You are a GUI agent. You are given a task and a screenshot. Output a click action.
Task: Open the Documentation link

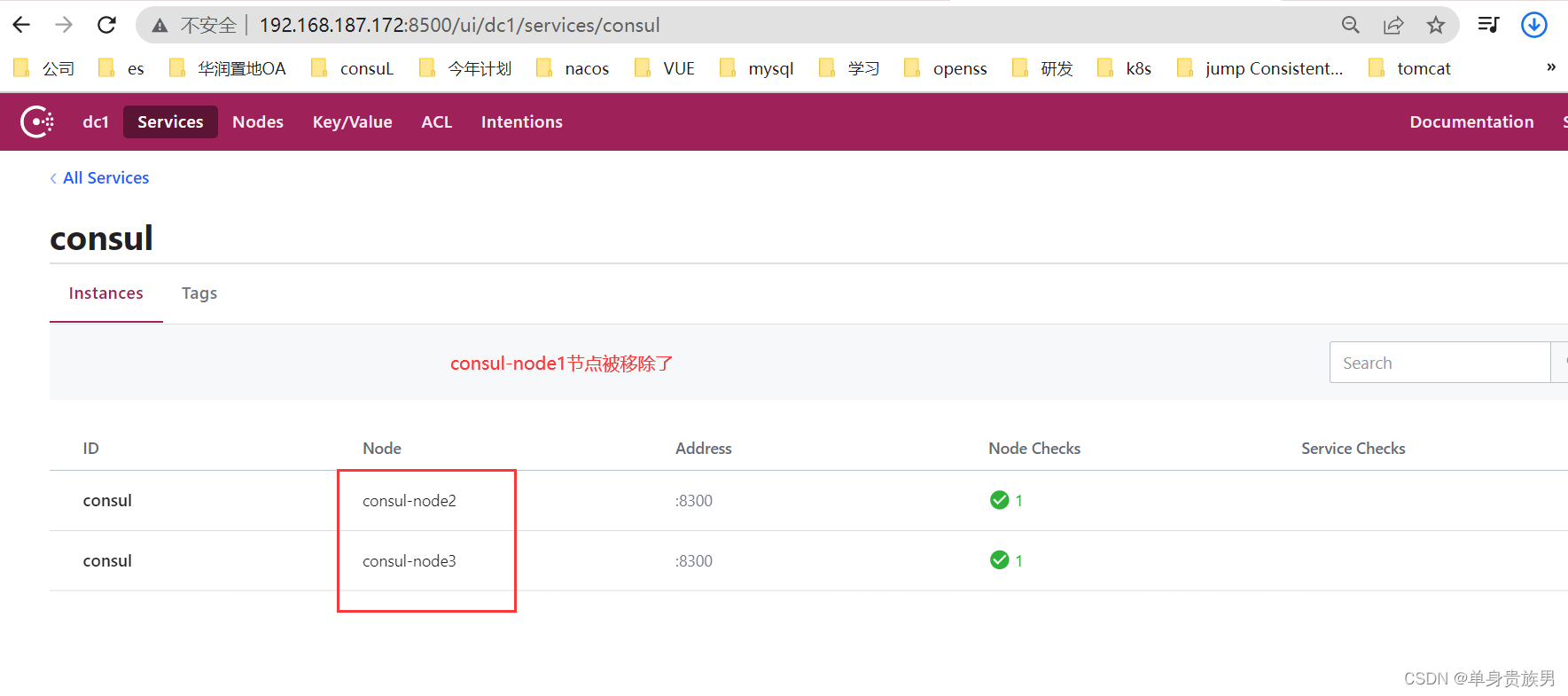1471,121
